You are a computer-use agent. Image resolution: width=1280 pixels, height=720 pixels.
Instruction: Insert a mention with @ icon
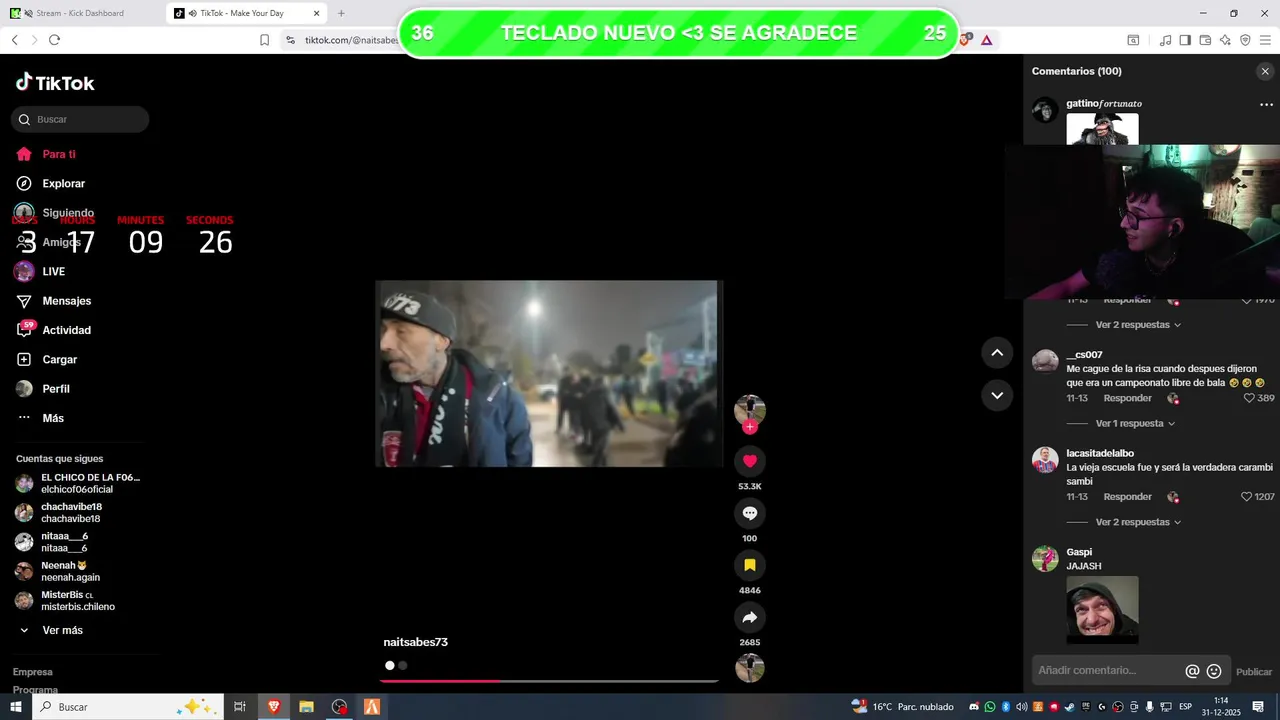click(x=1192, y=671)
